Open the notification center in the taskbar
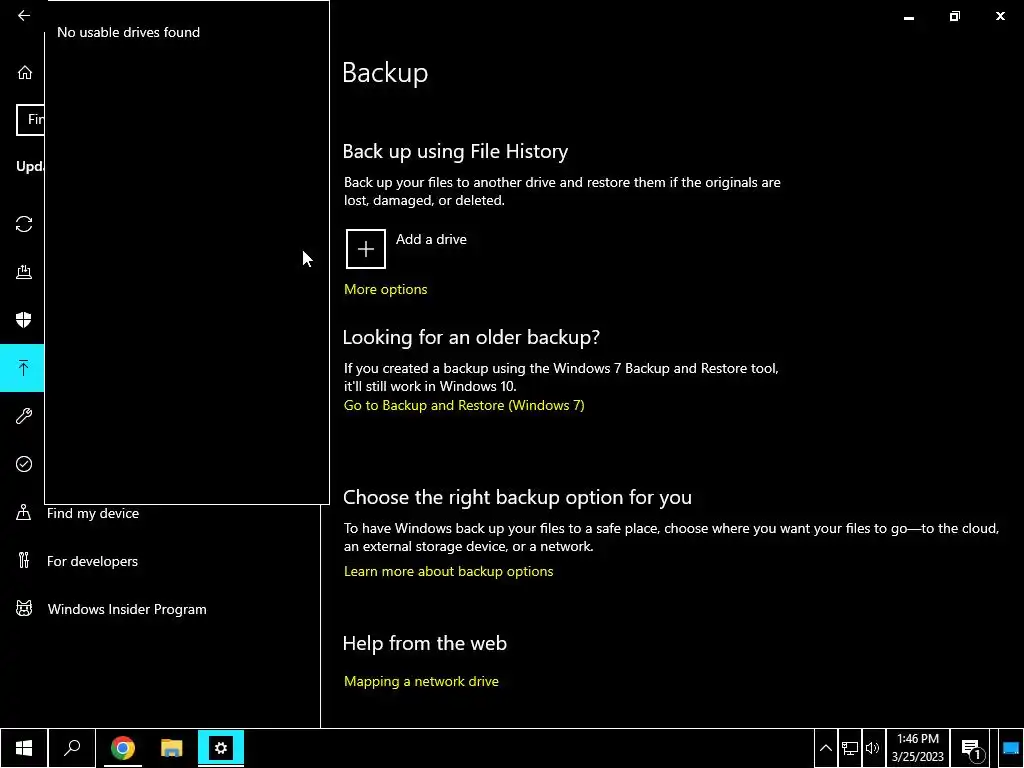This screenshot has height=768, width=1024. click(970, 748)
